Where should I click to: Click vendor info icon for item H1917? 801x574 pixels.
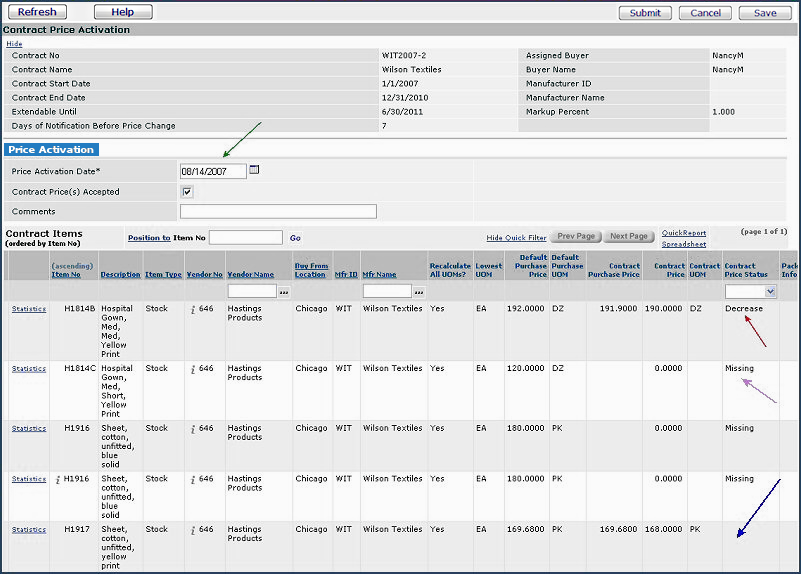point(192,530)
